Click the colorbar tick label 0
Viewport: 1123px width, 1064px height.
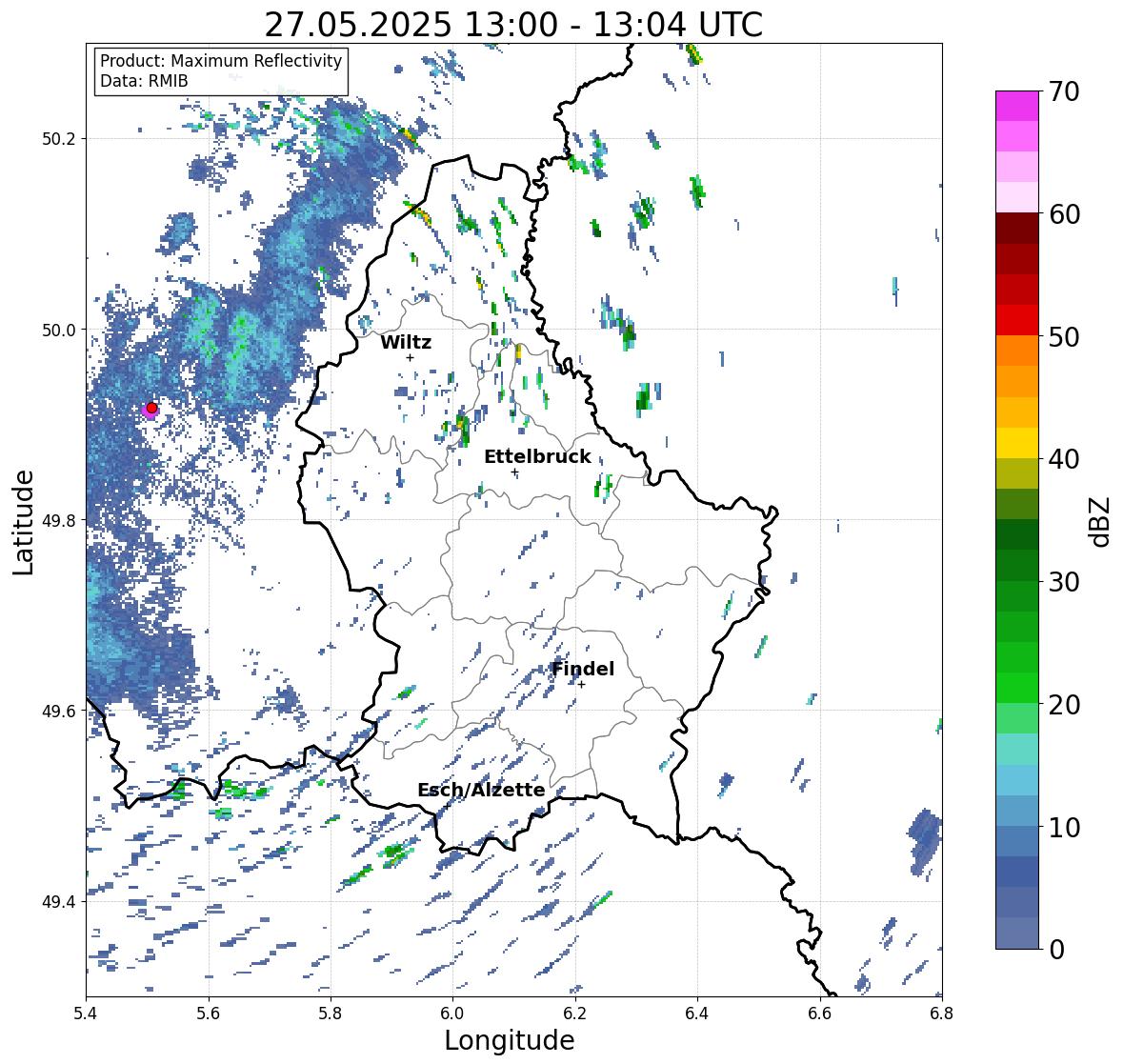[x=1056, y=950]
